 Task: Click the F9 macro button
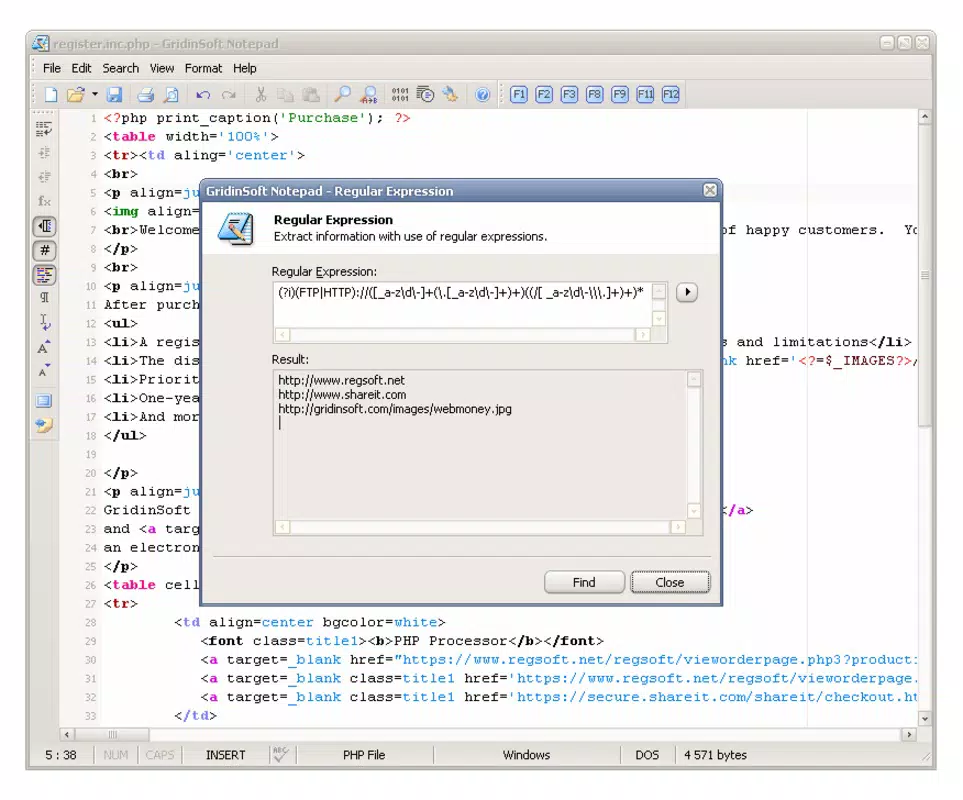[620, 95]
